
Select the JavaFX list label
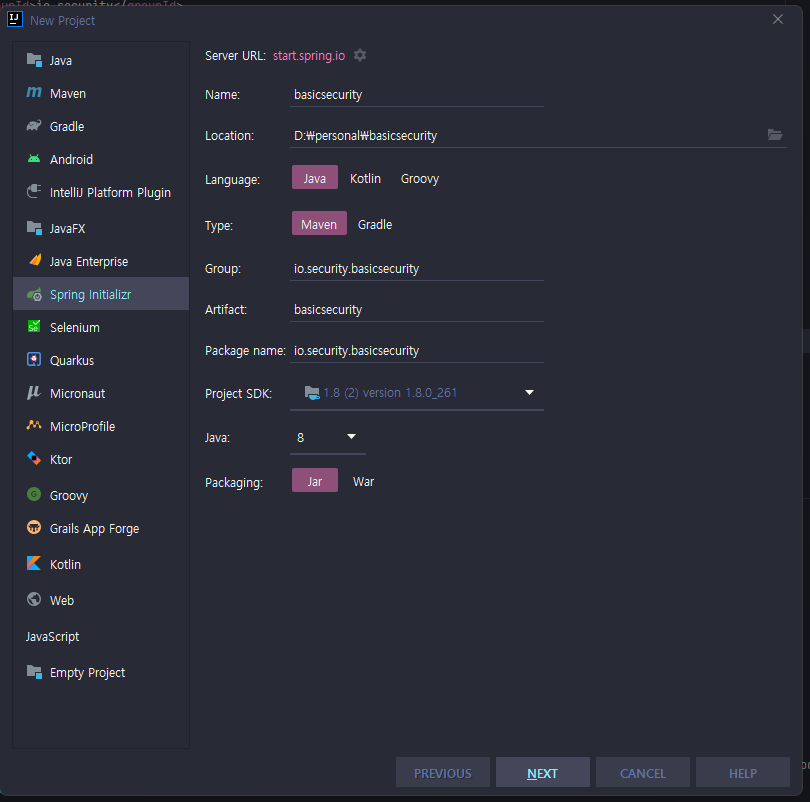pyautogui.click(x=67, y=229)
